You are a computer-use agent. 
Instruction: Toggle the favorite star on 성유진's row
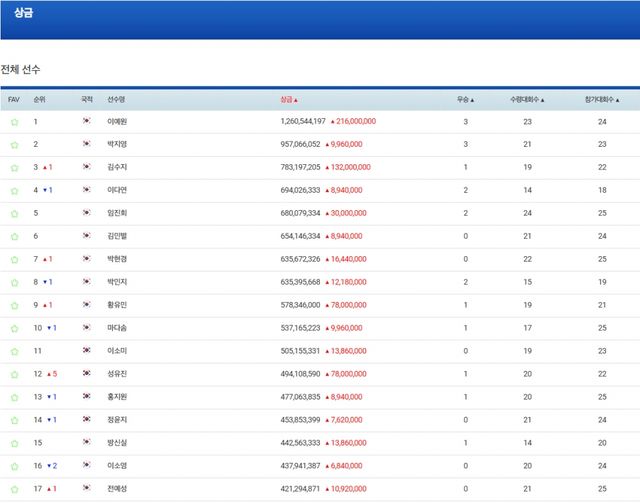[14, 374]
